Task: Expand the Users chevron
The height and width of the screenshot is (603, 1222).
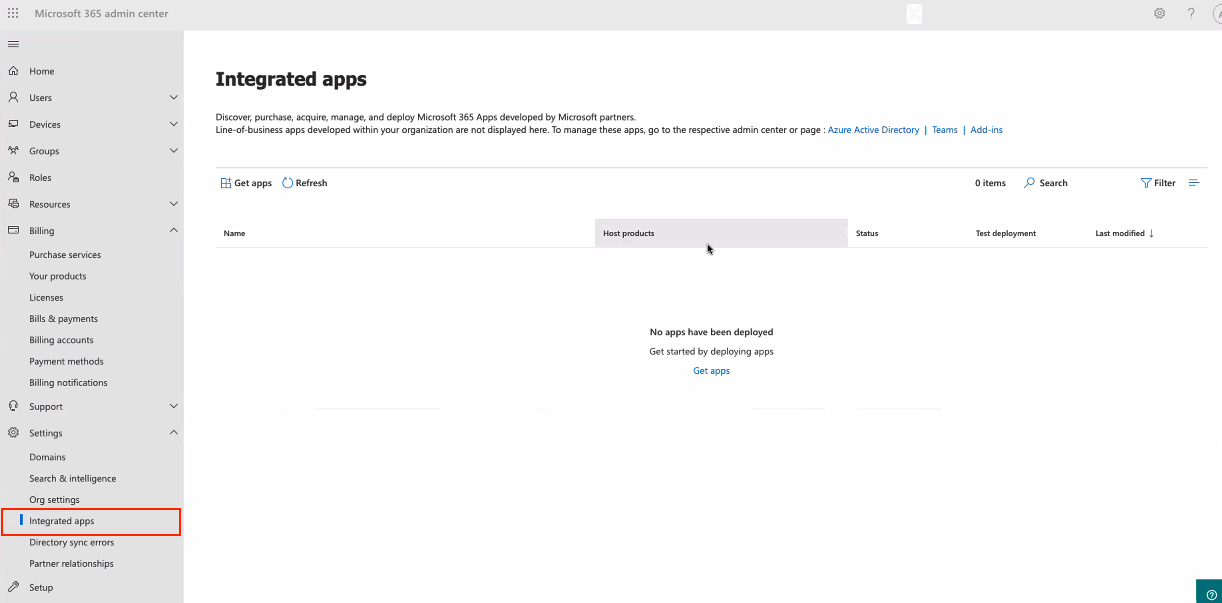Action: pyautogui.click(x=174, y=98)
